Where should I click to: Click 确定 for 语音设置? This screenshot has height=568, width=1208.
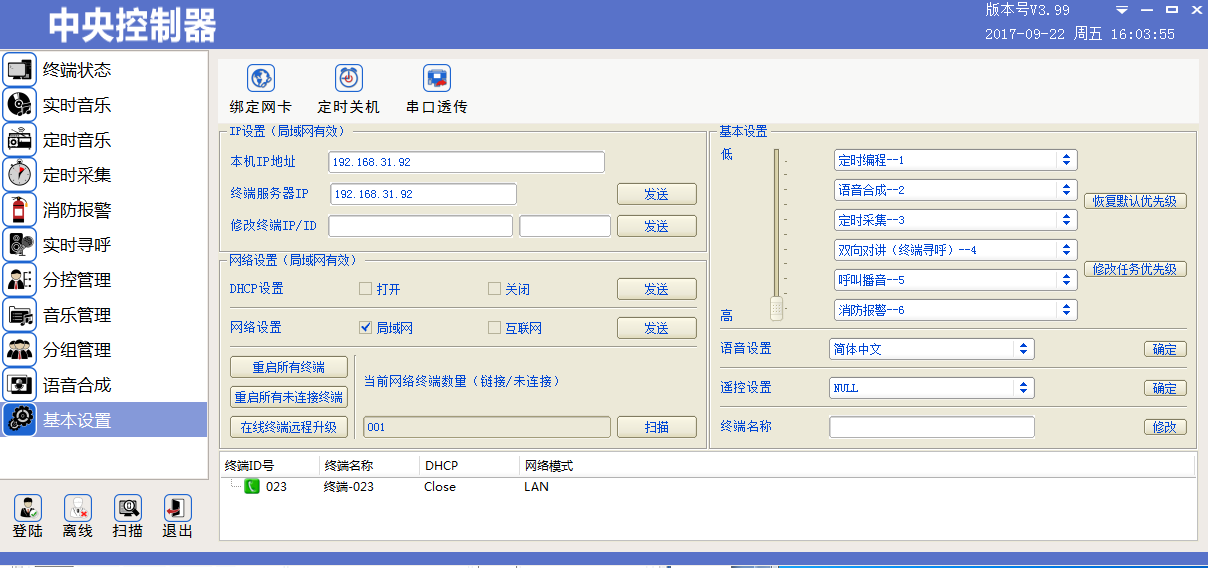[1165, 349]
